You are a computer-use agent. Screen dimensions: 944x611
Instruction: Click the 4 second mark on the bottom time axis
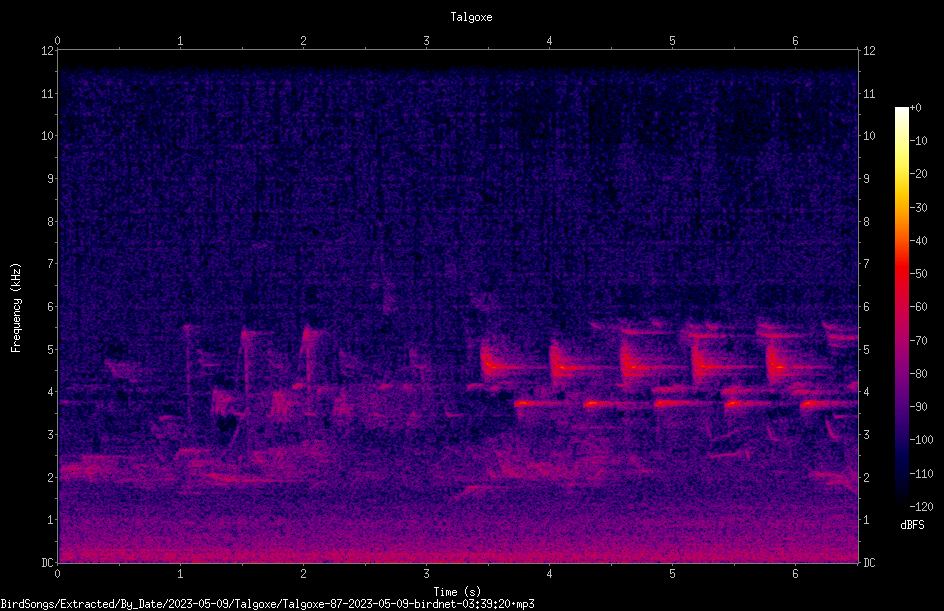pos(549,574)
